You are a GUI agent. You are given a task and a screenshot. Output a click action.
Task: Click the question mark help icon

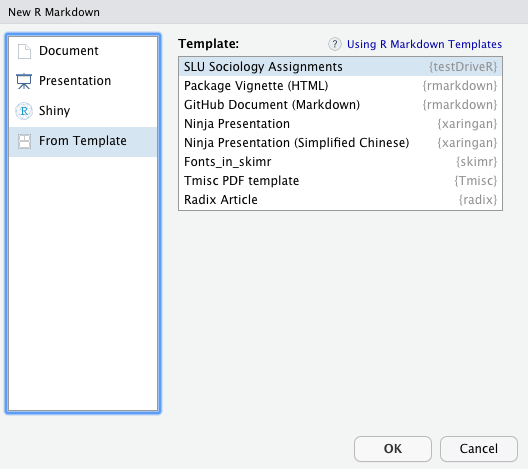(x=335, y=44)
